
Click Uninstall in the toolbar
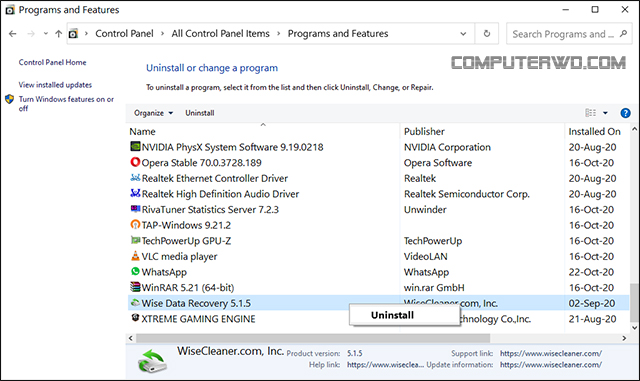[200, 113]
